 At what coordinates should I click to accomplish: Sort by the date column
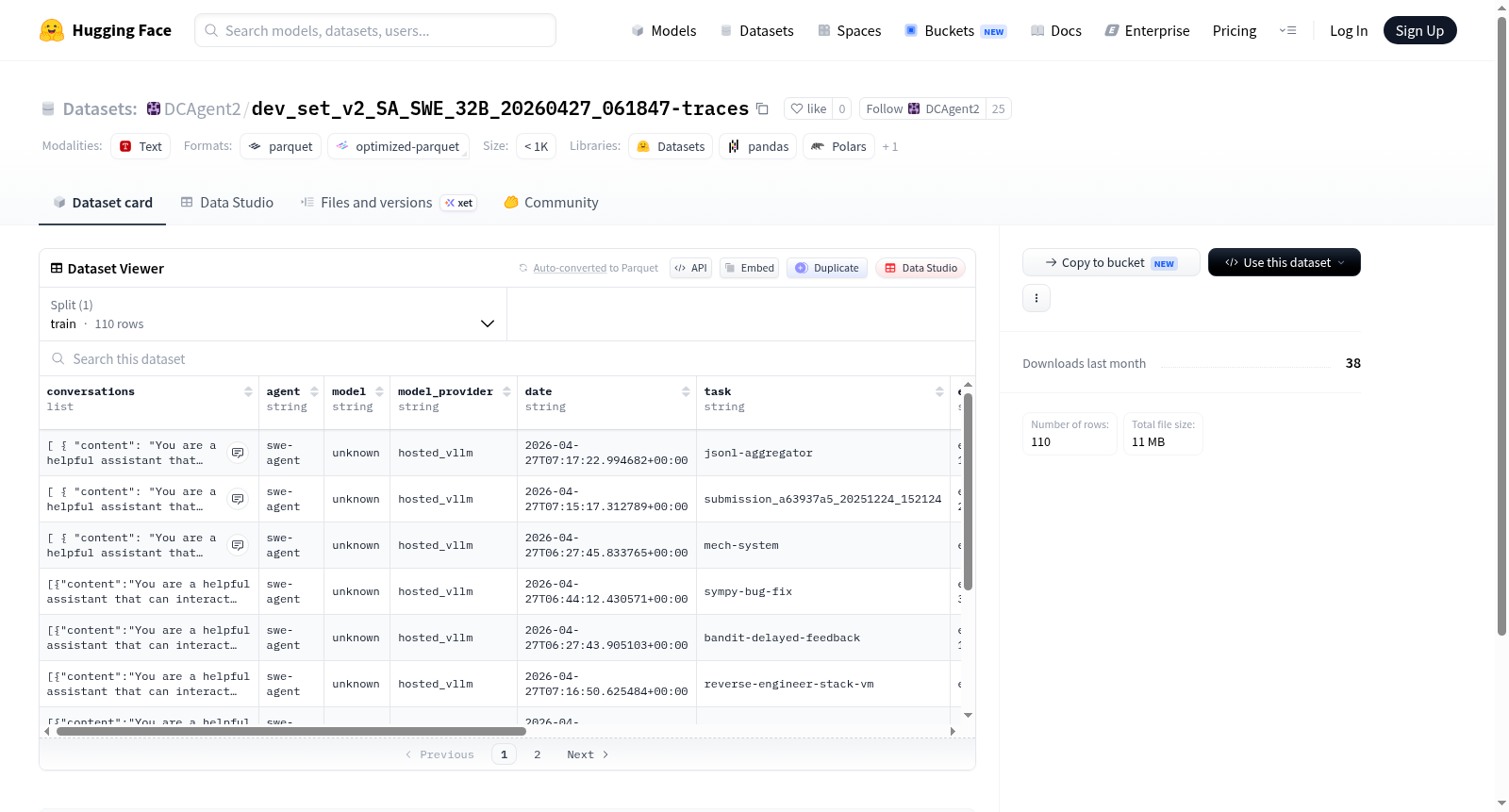tap(686, 391)
